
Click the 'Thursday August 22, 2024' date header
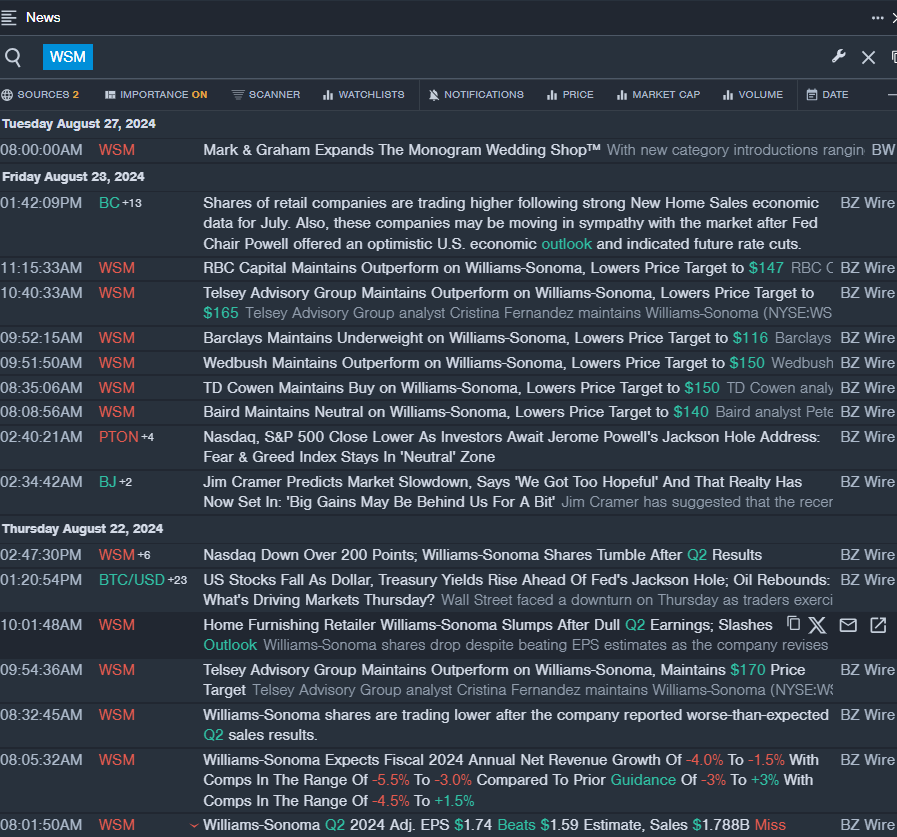click(x=82, y=529)
